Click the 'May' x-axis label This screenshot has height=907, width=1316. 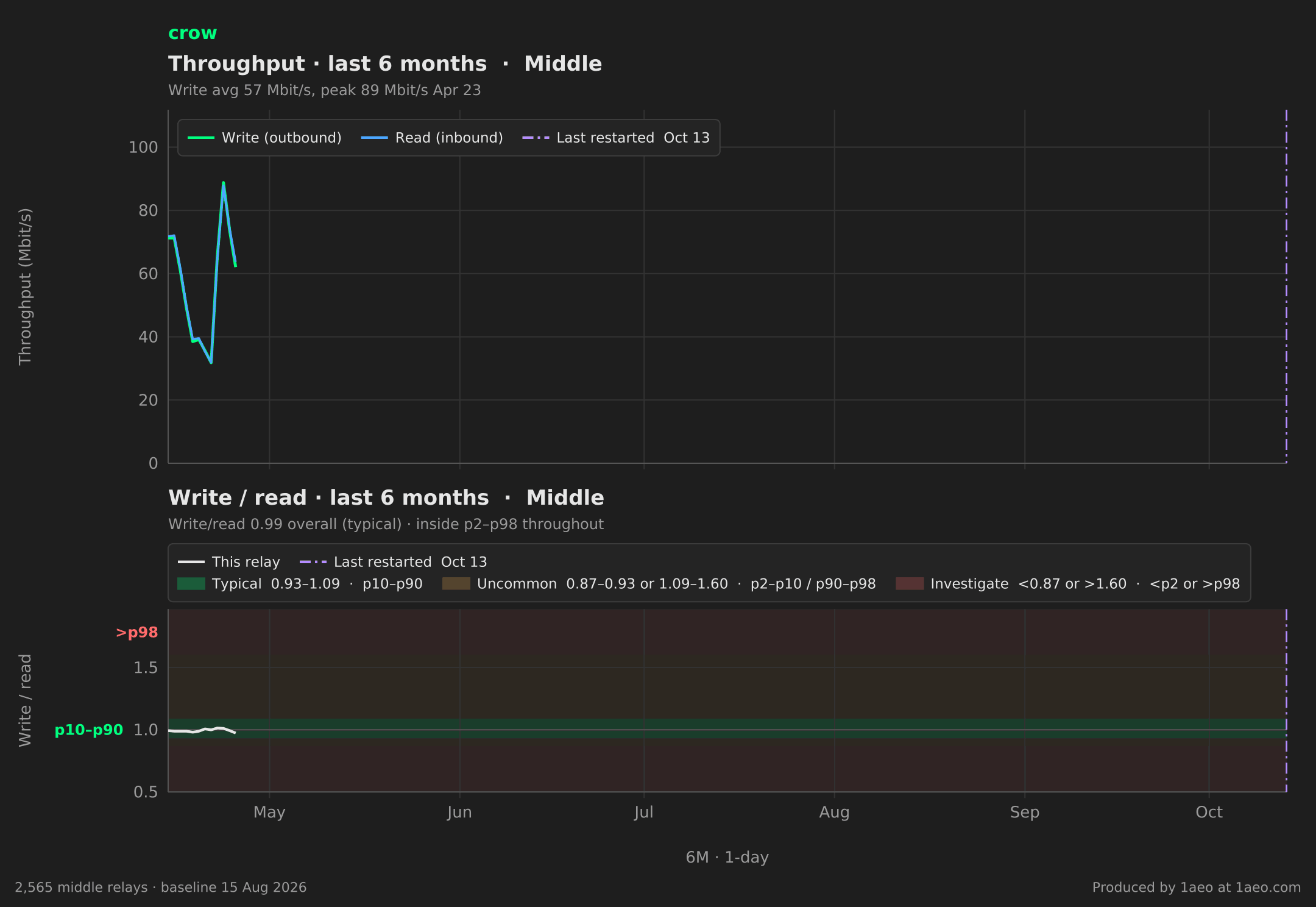tap(269, 813)
